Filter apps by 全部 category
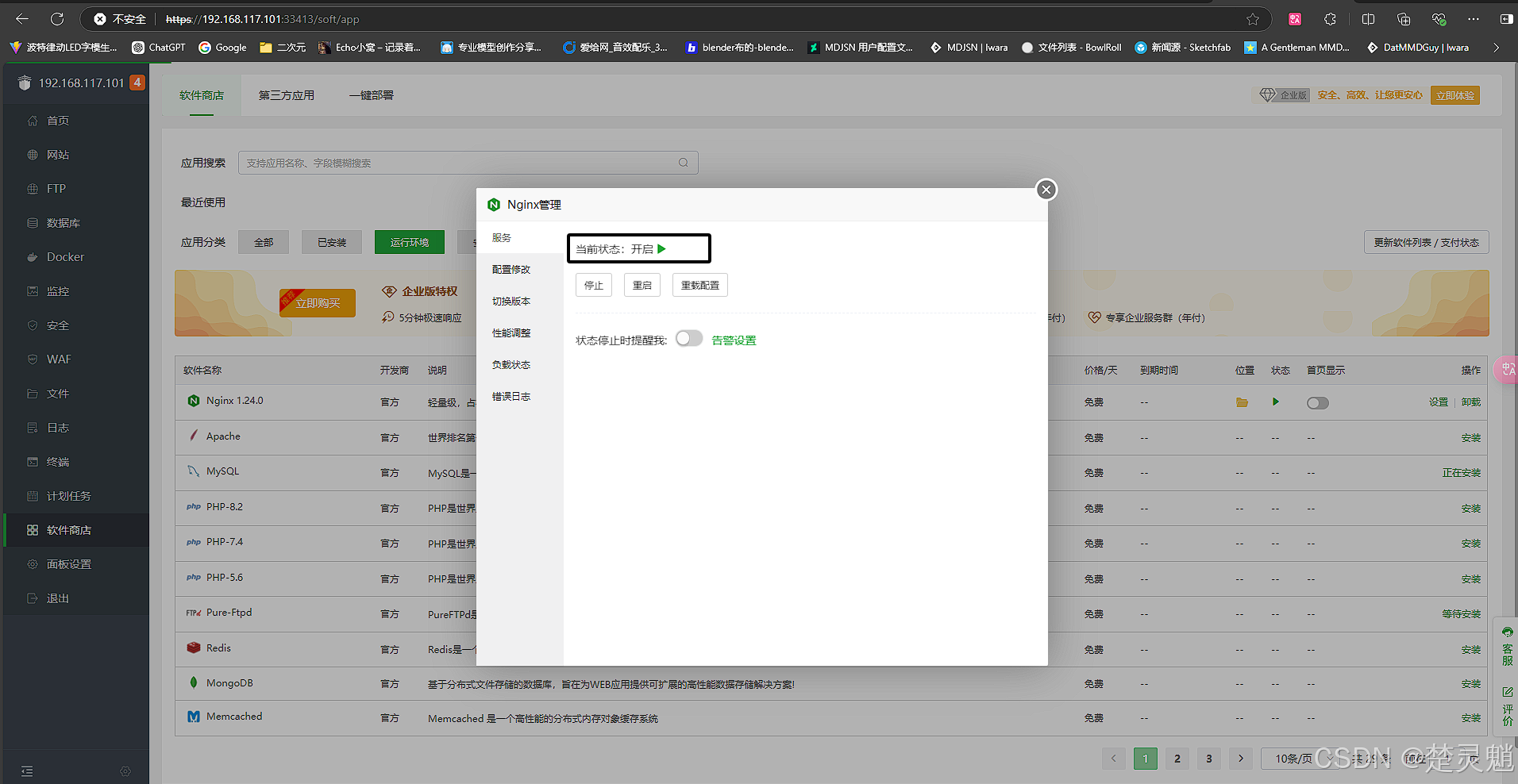 264,242
